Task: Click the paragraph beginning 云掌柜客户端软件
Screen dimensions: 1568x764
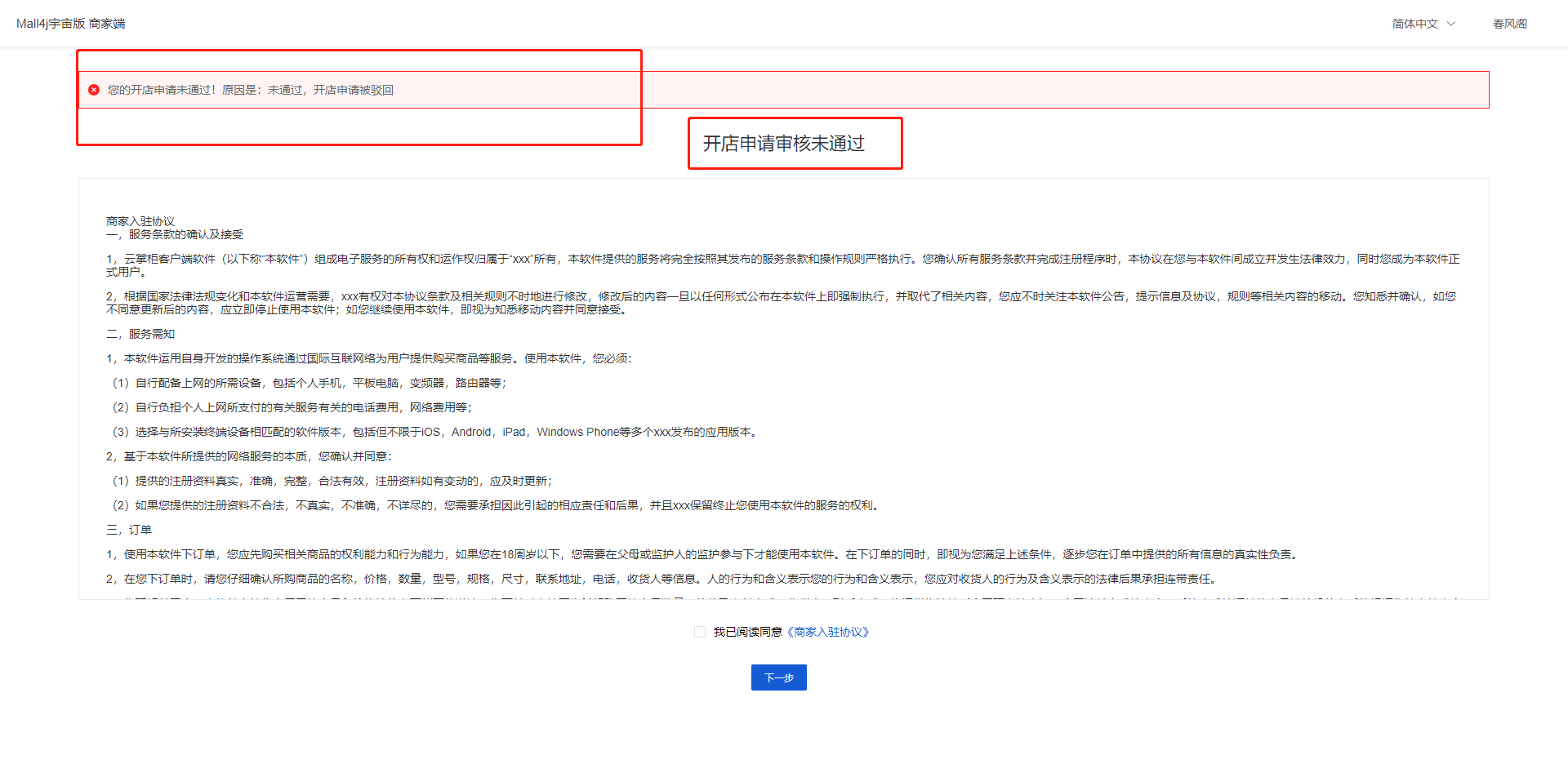Action: (x=783, y=265)
